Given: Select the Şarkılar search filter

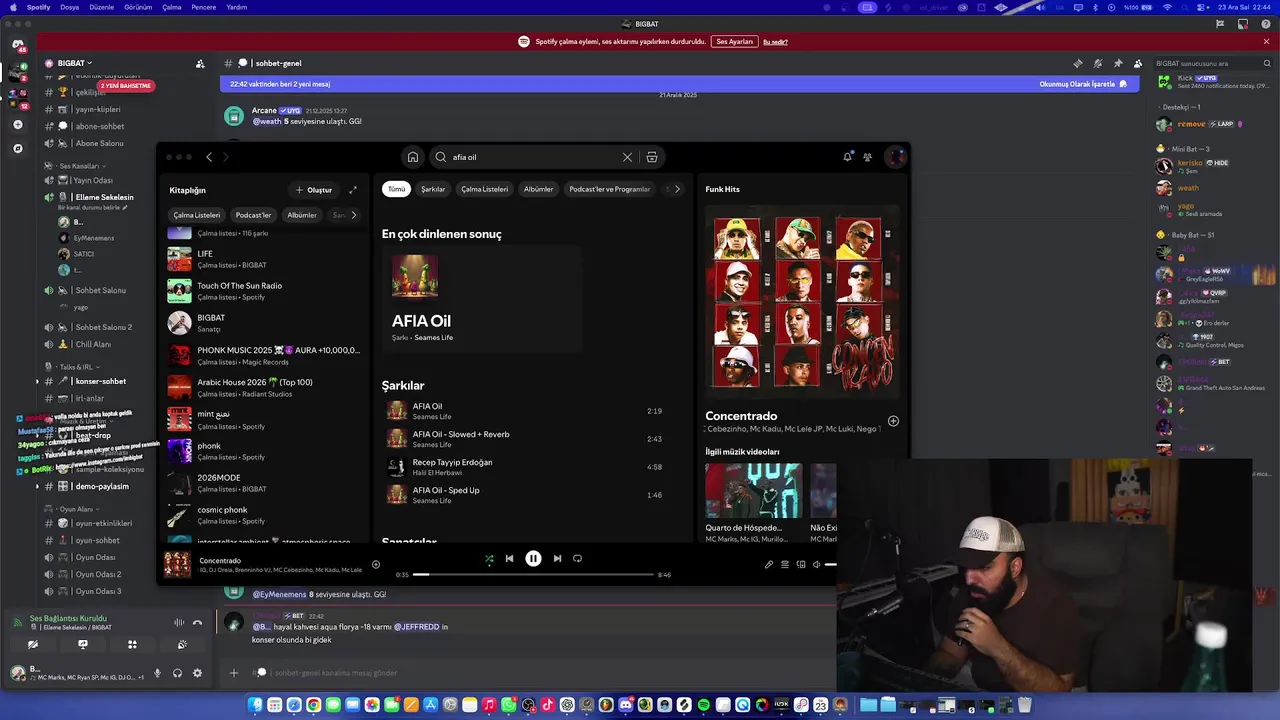Looking at the screenshot, I should click(x=433, y=189).
